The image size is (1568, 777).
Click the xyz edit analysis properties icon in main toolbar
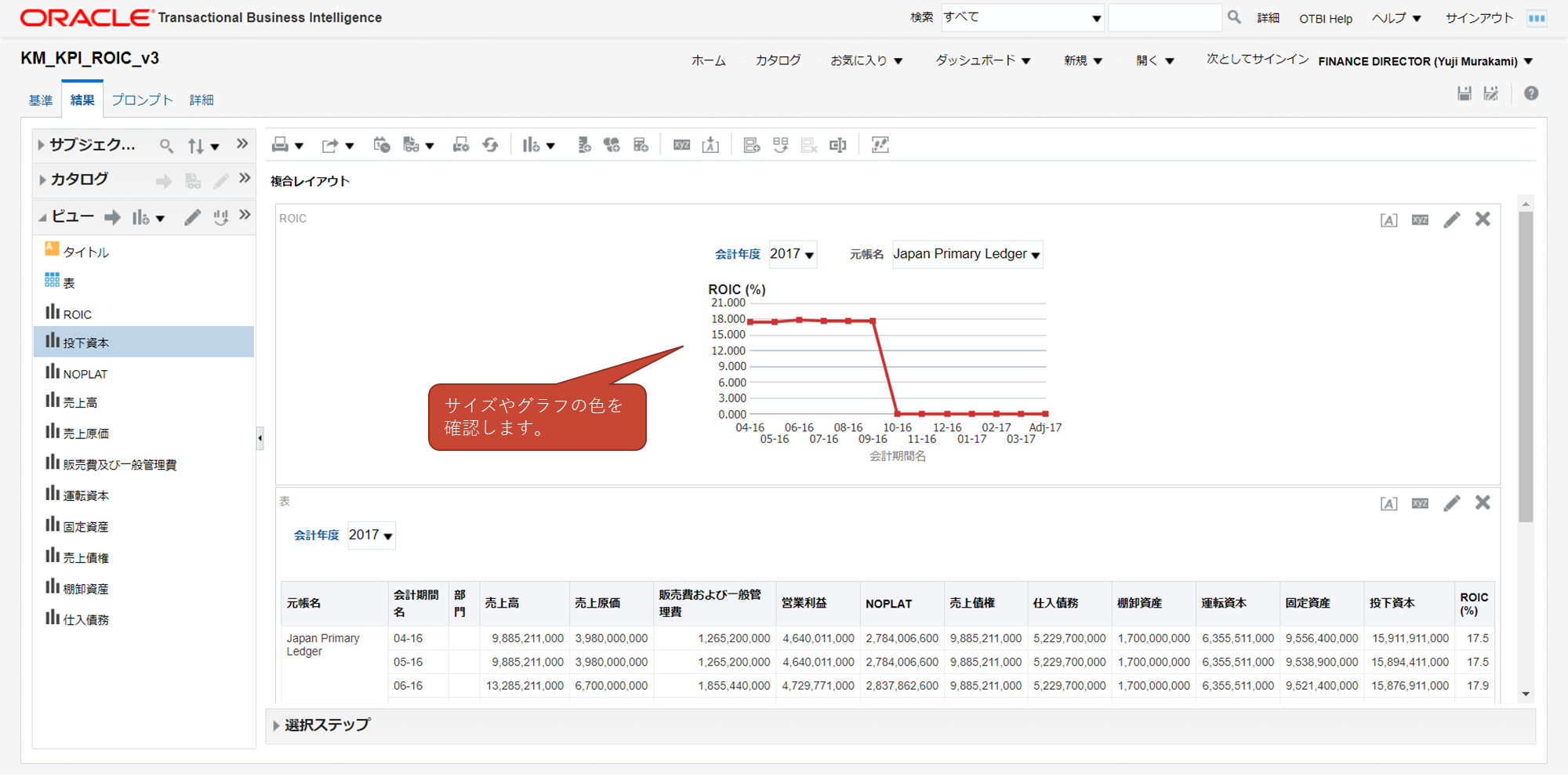click(682, 145)
